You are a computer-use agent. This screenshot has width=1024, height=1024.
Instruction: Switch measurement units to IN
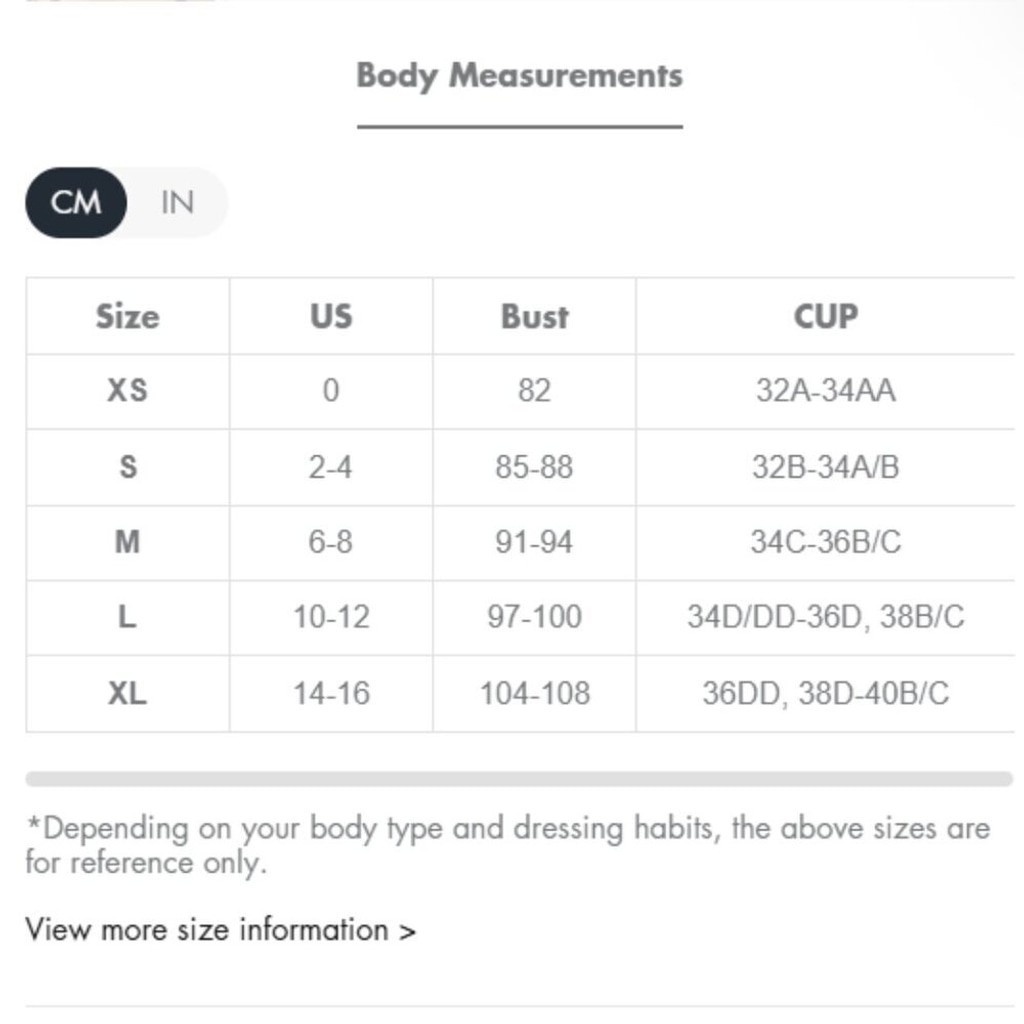178,202
